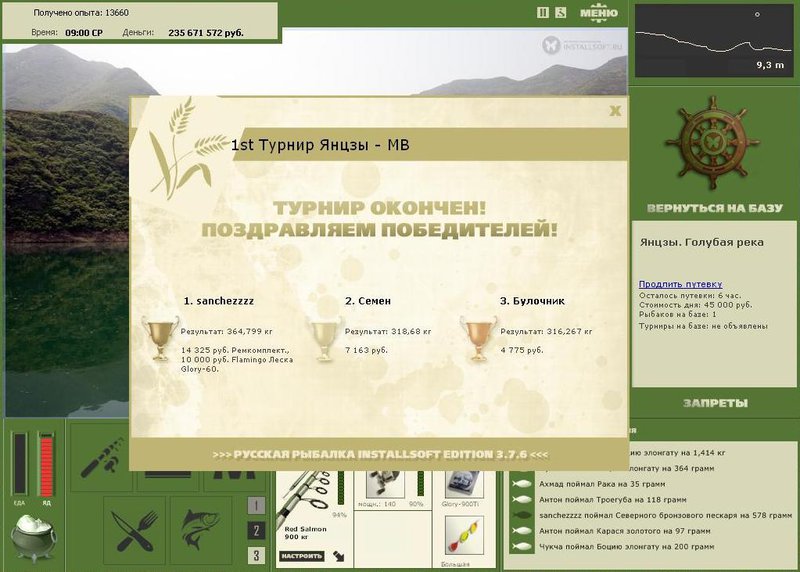Click the silver trophy for Семен
800x572 pixels.
click(324, 338)
